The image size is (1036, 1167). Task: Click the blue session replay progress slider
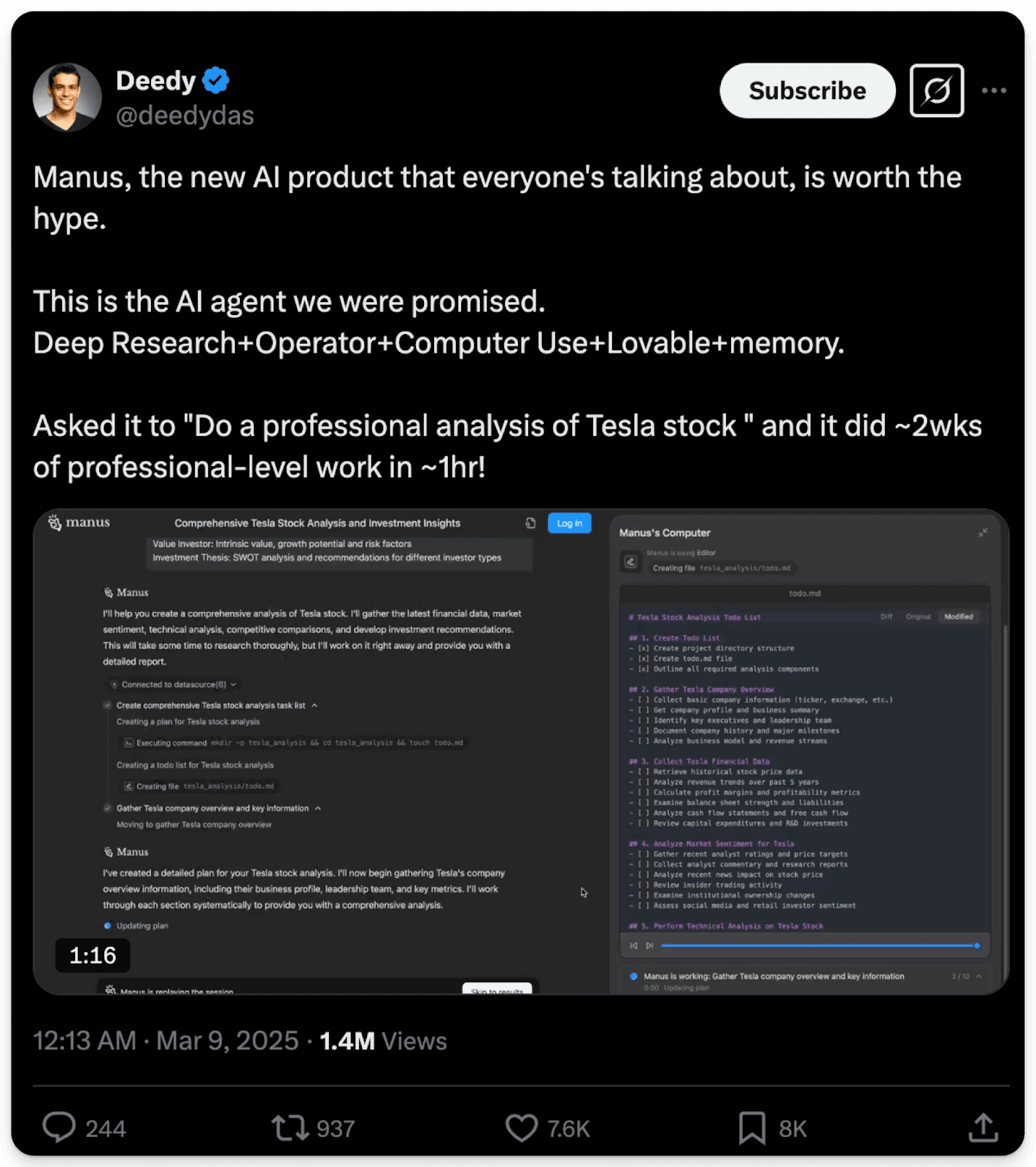point(817,946)
